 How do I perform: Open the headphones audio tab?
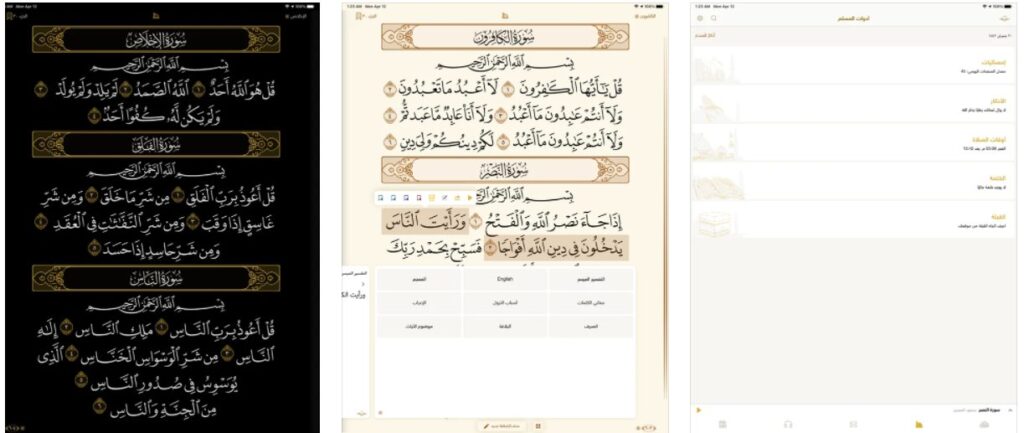point(789,424)
